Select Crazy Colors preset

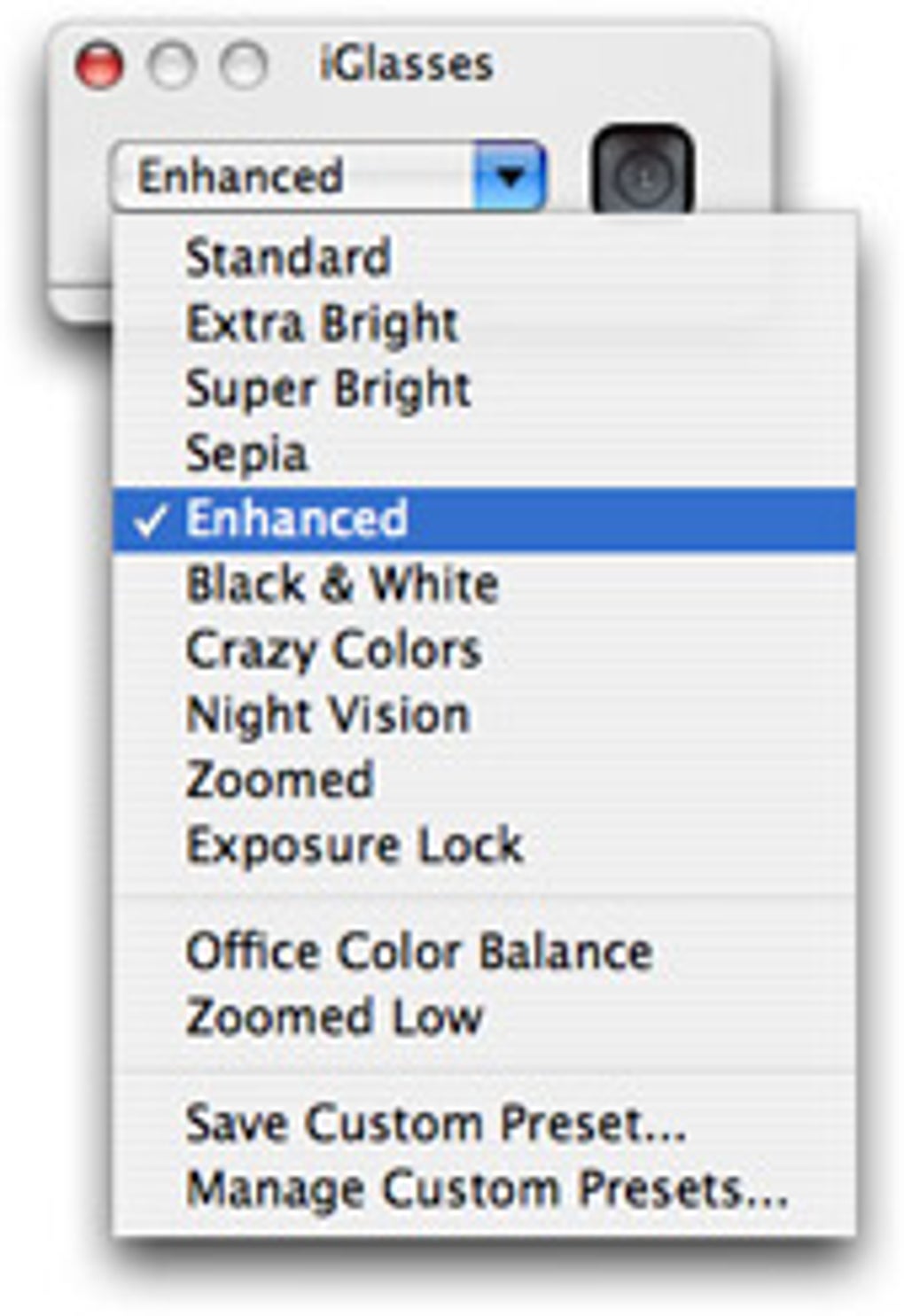click(484, 650)
